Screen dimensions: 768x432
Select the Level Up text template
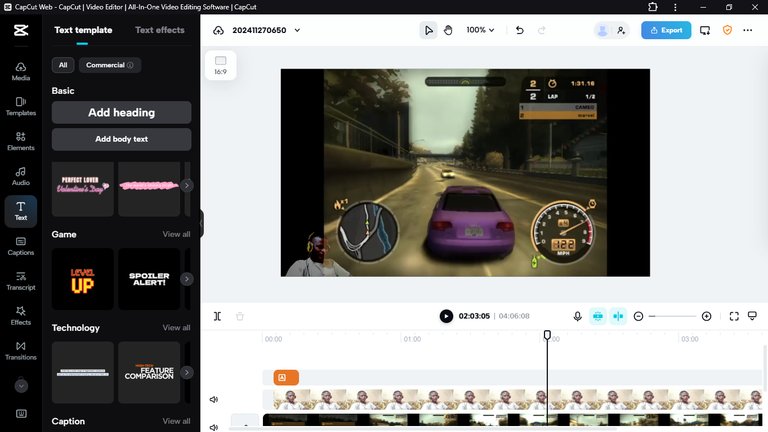click(x=83, y=279)
